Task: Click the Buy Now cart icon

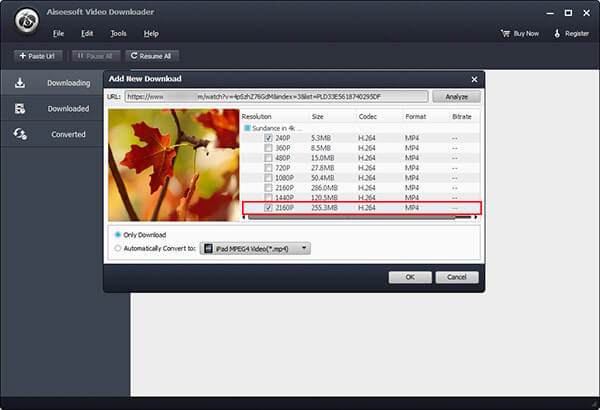Action: [506, 33]
